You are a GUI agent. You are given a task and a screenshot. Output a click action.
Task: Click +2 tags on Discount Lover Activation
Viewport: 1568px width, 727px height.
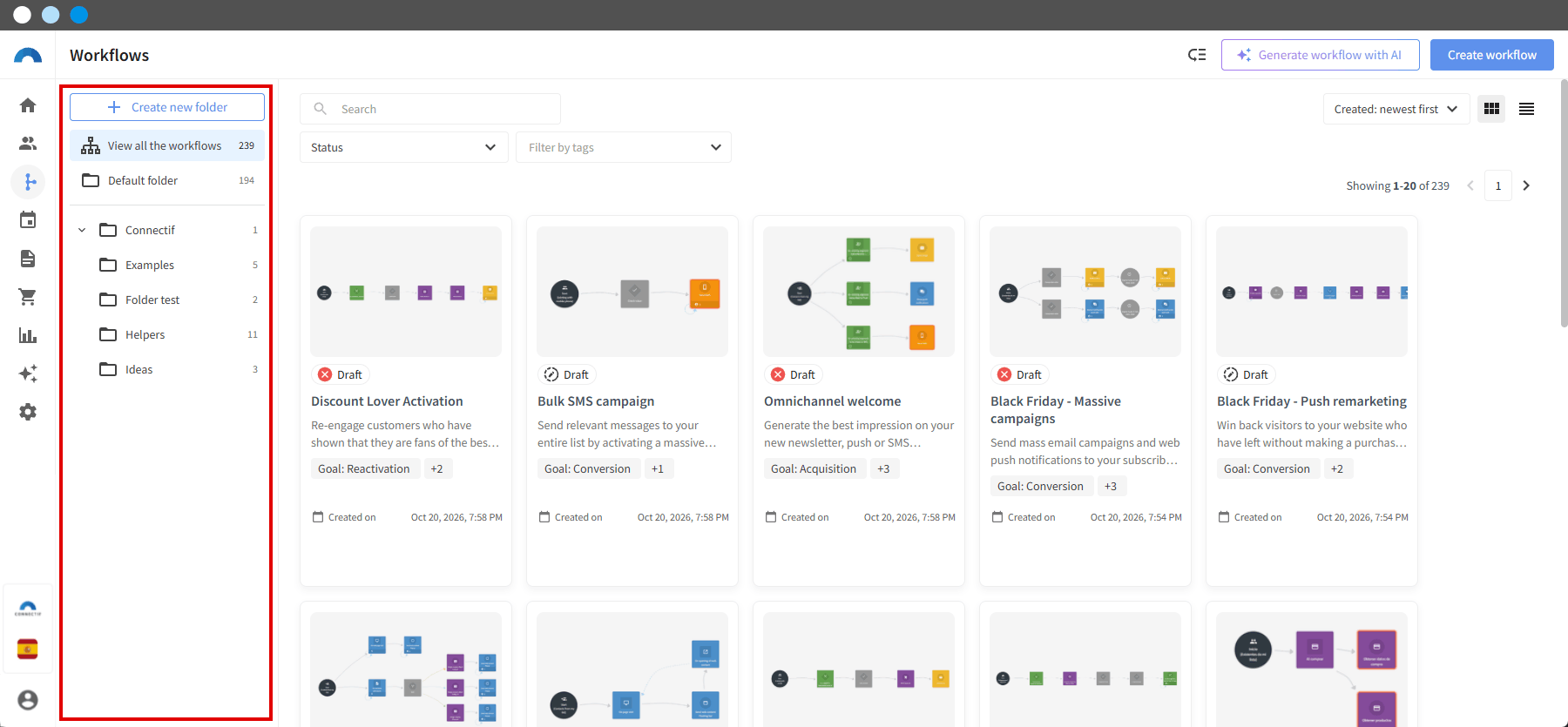pos(436,468)
